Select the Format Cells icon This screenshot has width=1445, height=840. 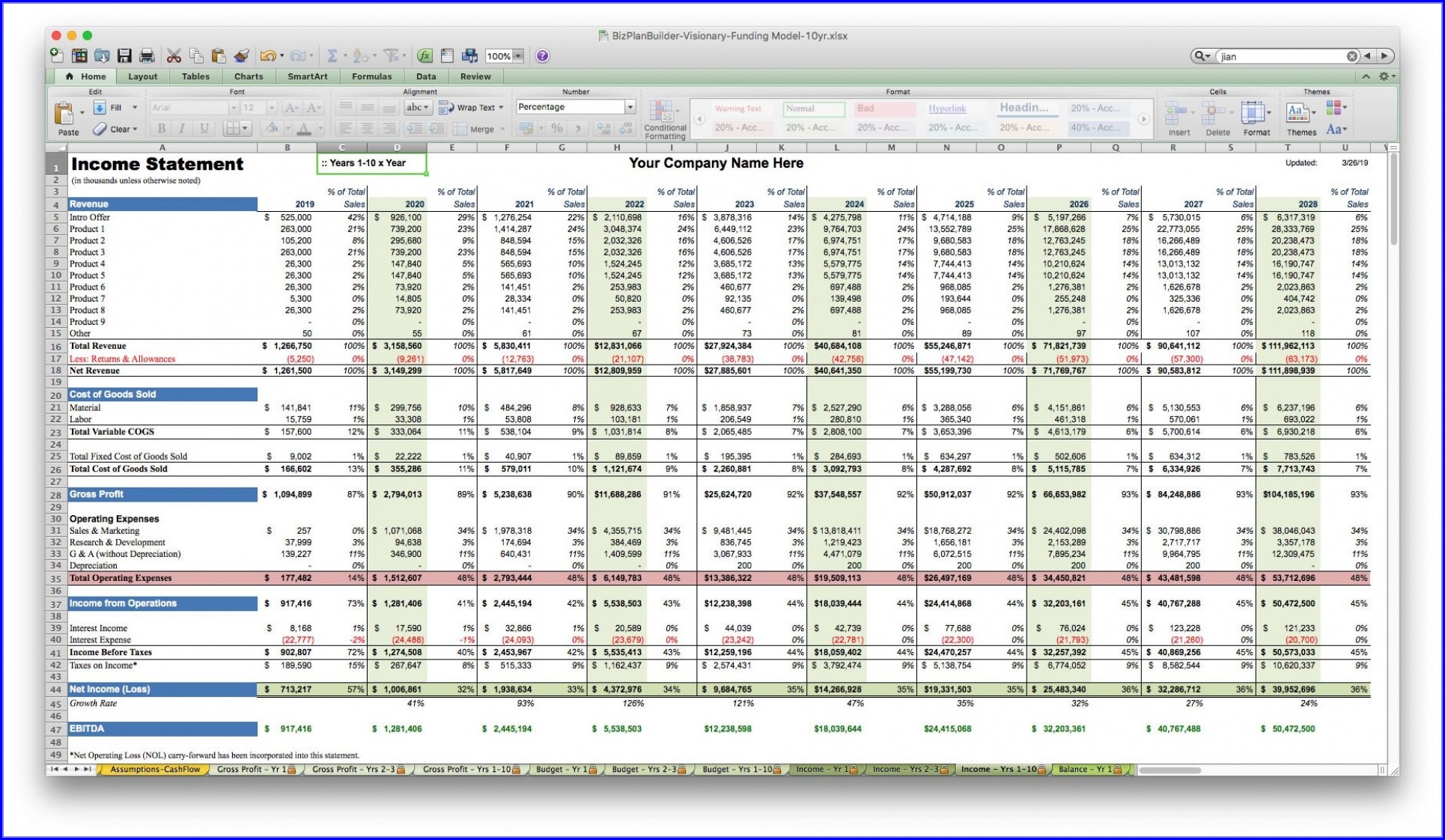[1255, 118]
